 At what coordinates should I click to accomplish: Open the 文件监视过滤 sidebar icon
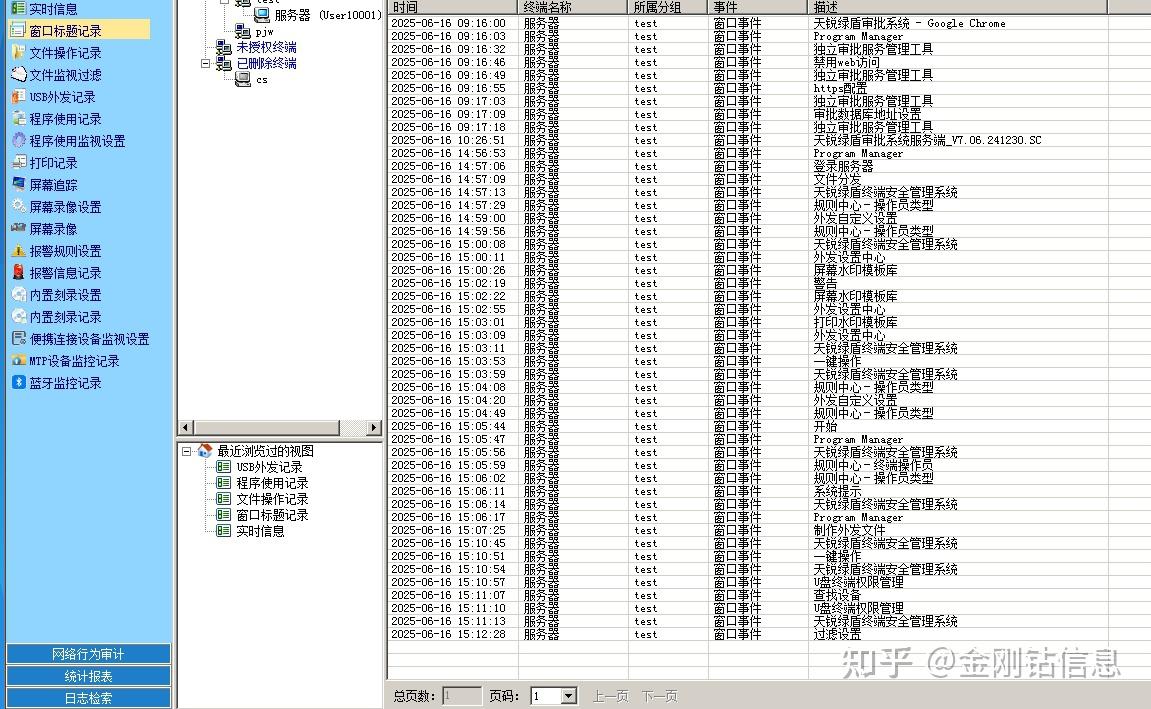pyautogui.click(x=18, y=75)
